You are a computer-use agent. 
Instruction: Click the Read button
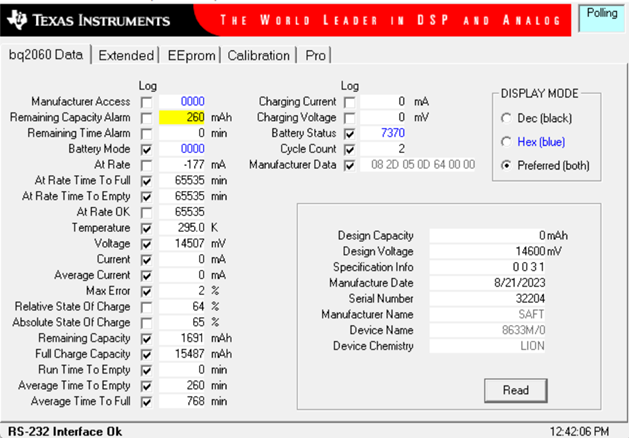point(515,390)
